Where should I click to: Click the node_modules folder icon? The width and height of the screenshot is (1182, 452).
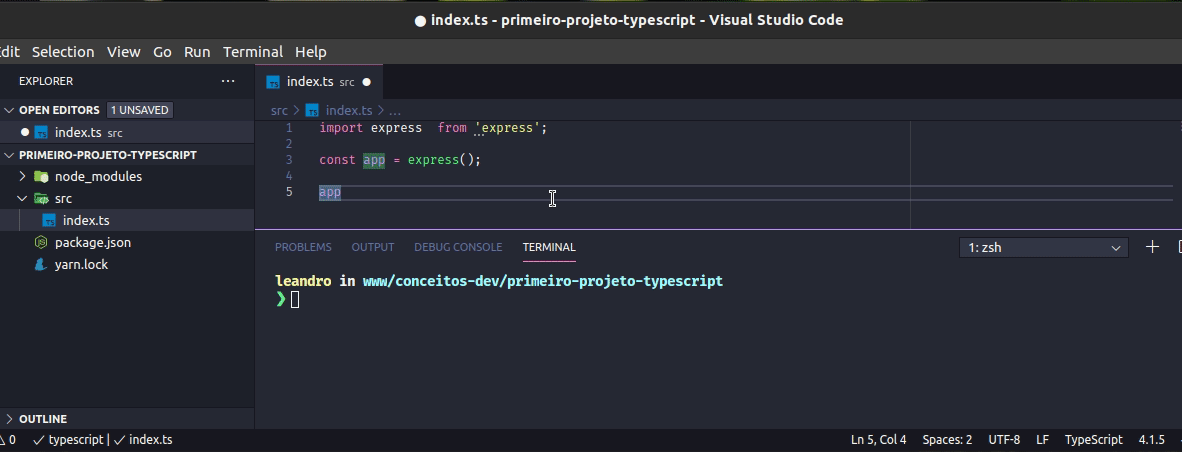point(41,176)
